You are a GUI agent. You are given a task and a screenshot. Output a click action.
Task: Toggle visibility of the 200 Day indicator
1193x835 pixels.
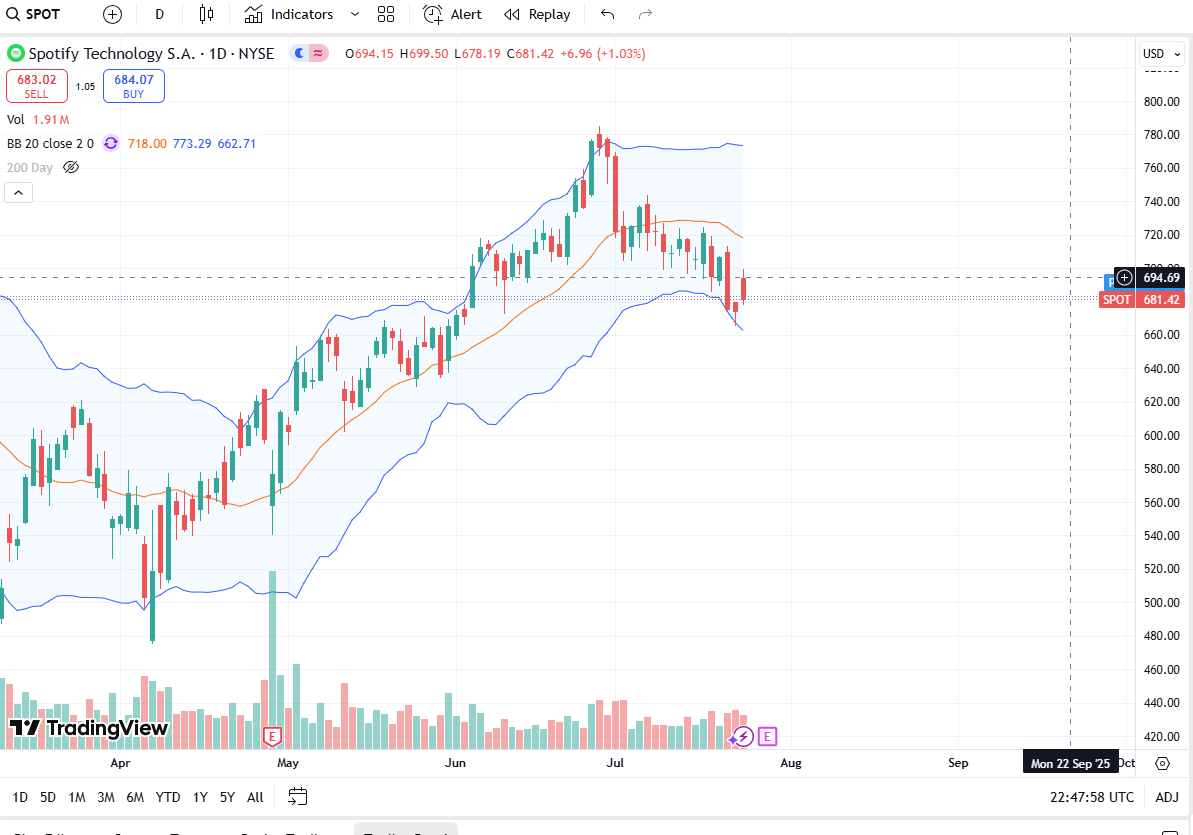(71, 167)
